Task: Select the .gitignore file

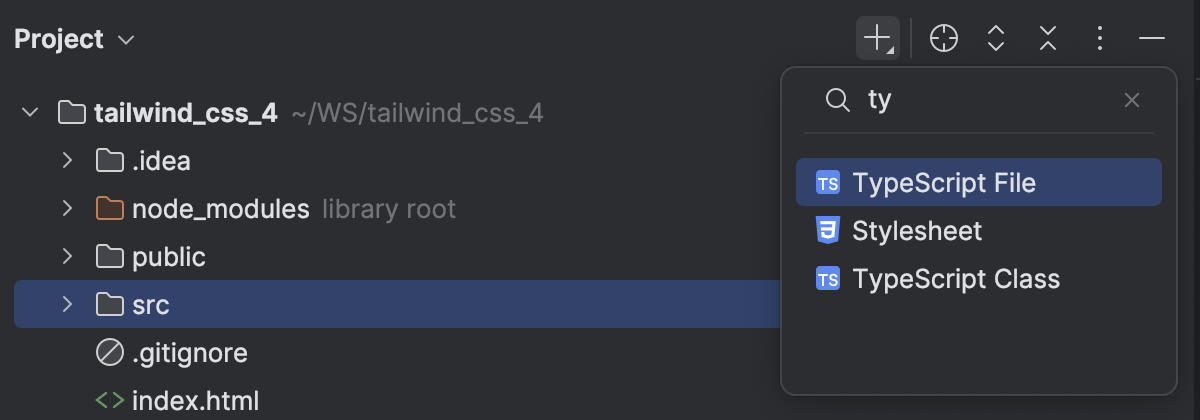Action: click(x=189, y=353)
